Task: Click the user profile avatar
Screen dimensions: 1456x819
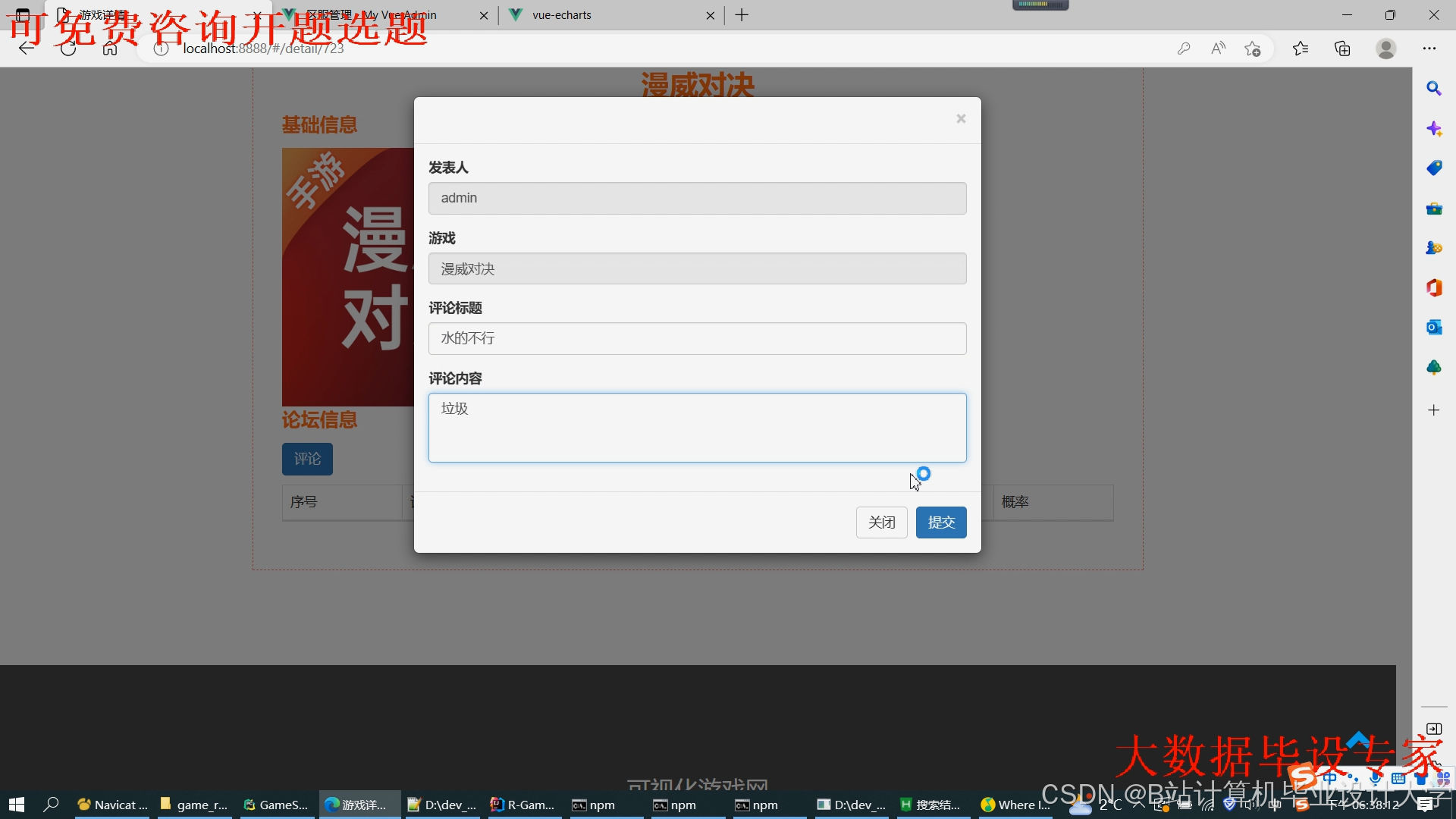Action: point(1385,49)
